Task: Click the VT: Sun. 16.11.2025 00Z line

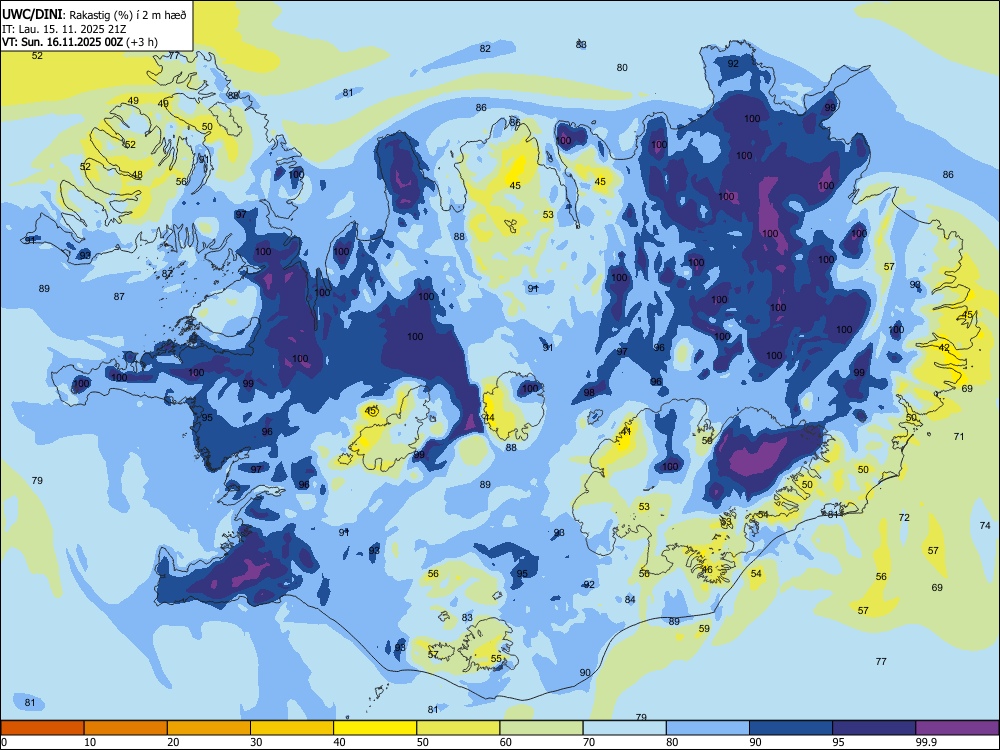Action: coord(80,42)
